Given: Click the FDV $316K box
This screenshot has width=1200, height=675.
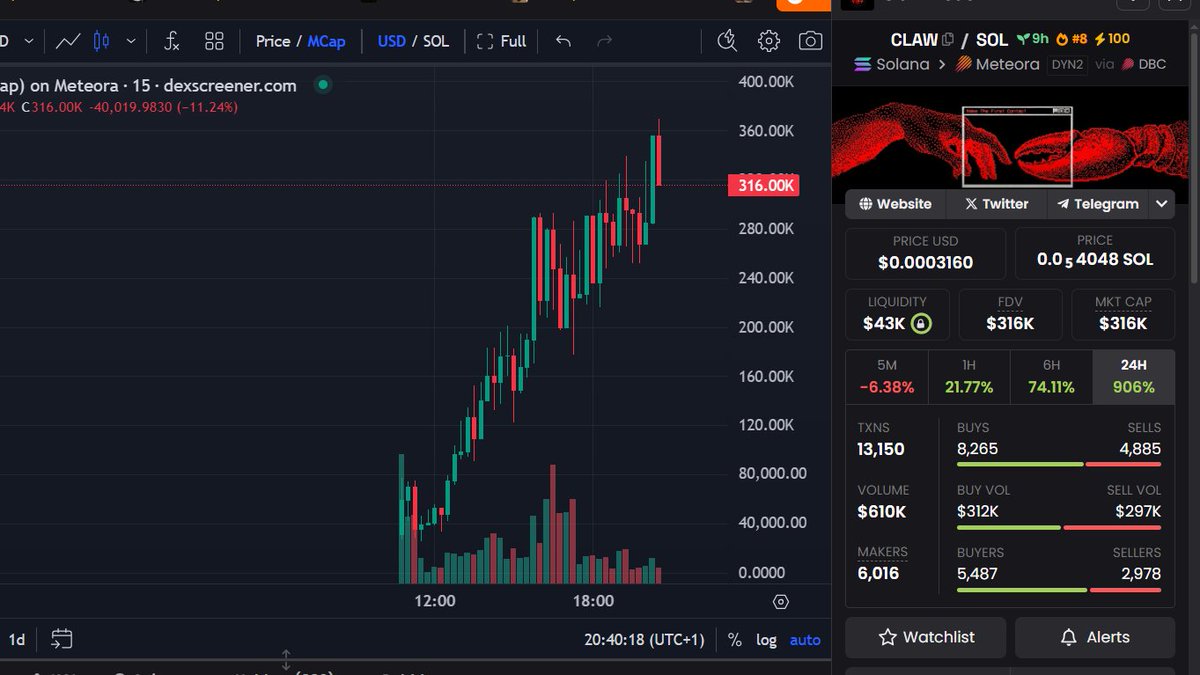Looking at the screenshot, I should tap(1010, 314).
